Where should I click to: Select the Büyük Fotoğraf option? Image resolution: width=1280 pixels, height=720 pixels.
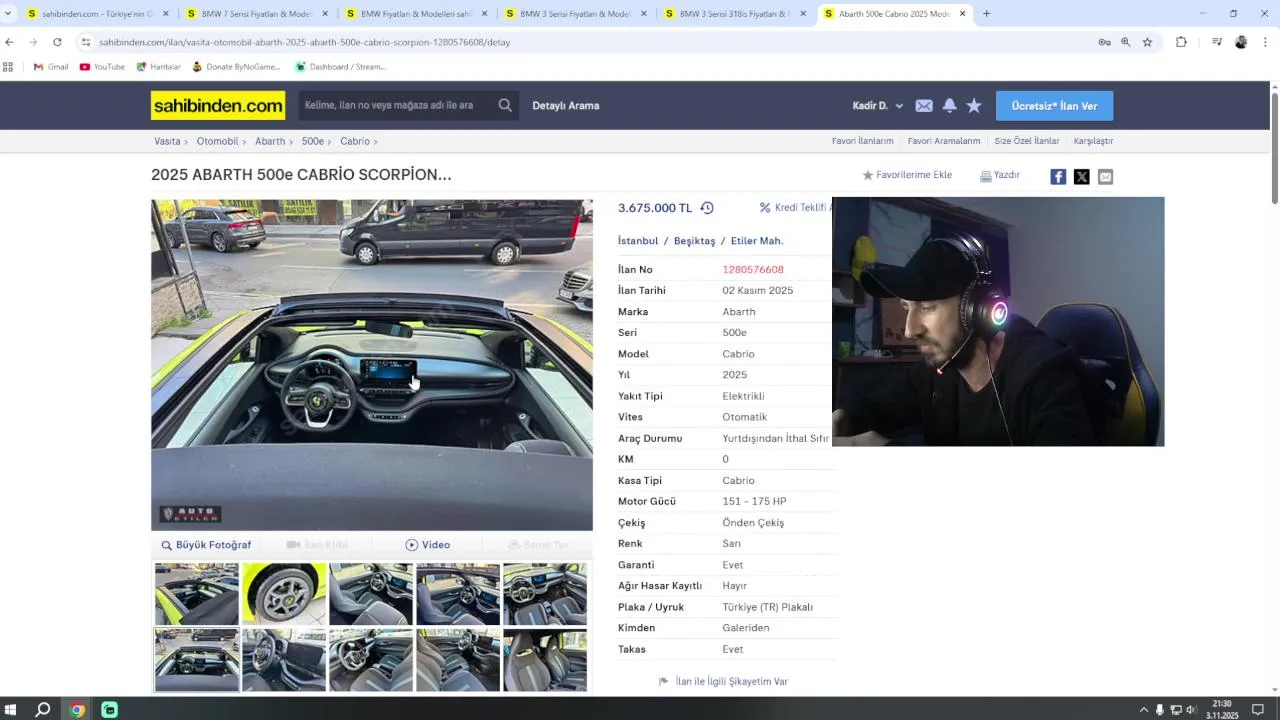coord(206,545)
